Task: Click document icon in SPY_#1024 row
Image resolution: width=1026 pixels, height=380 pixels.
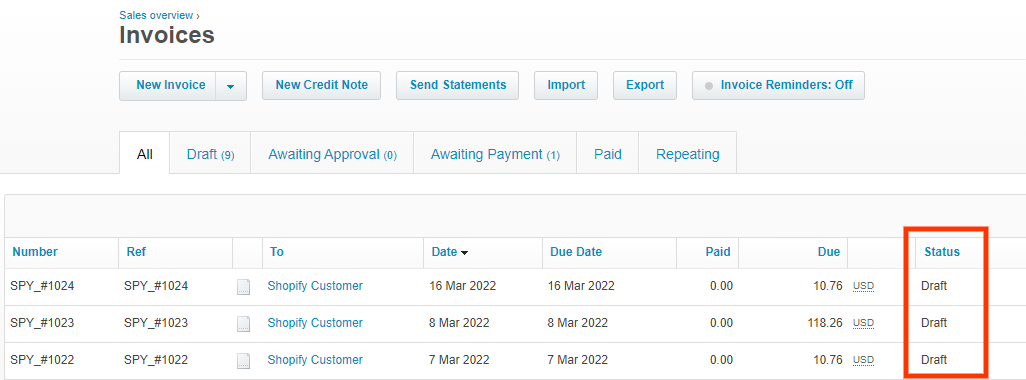Action: pos(243,286)
